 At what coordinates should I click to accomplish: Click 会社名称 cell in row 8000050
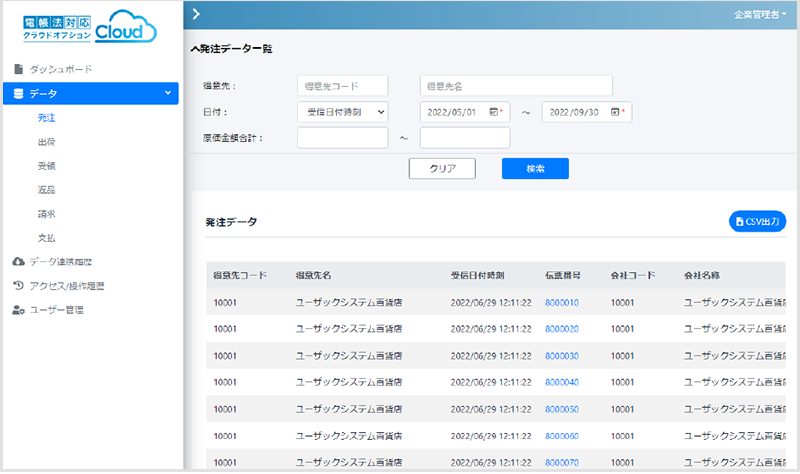[x=735, y=409]
